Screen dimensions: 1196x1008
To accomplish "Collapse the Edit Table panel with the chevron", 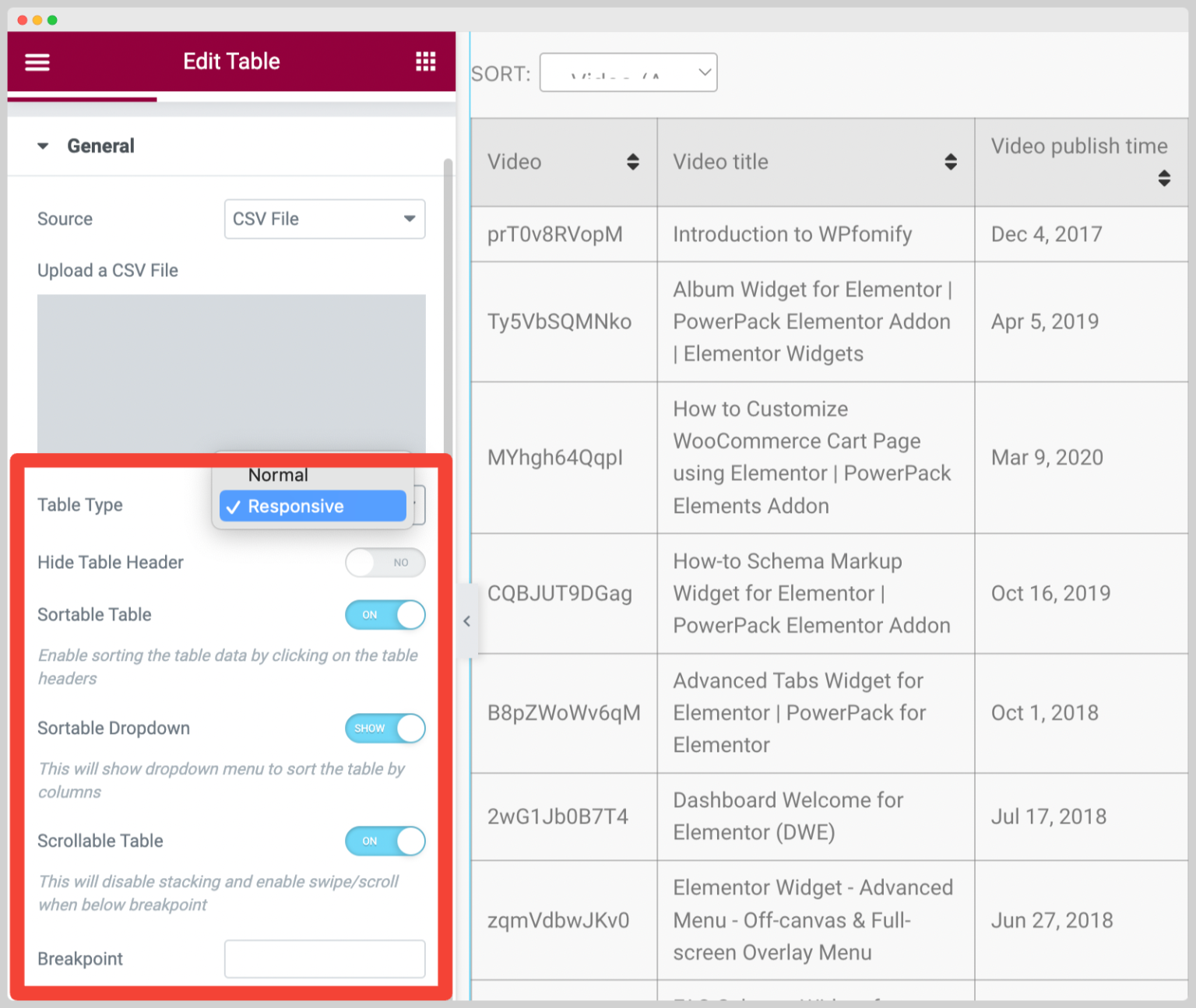I will pyautogui.click(x=466, y=620).
